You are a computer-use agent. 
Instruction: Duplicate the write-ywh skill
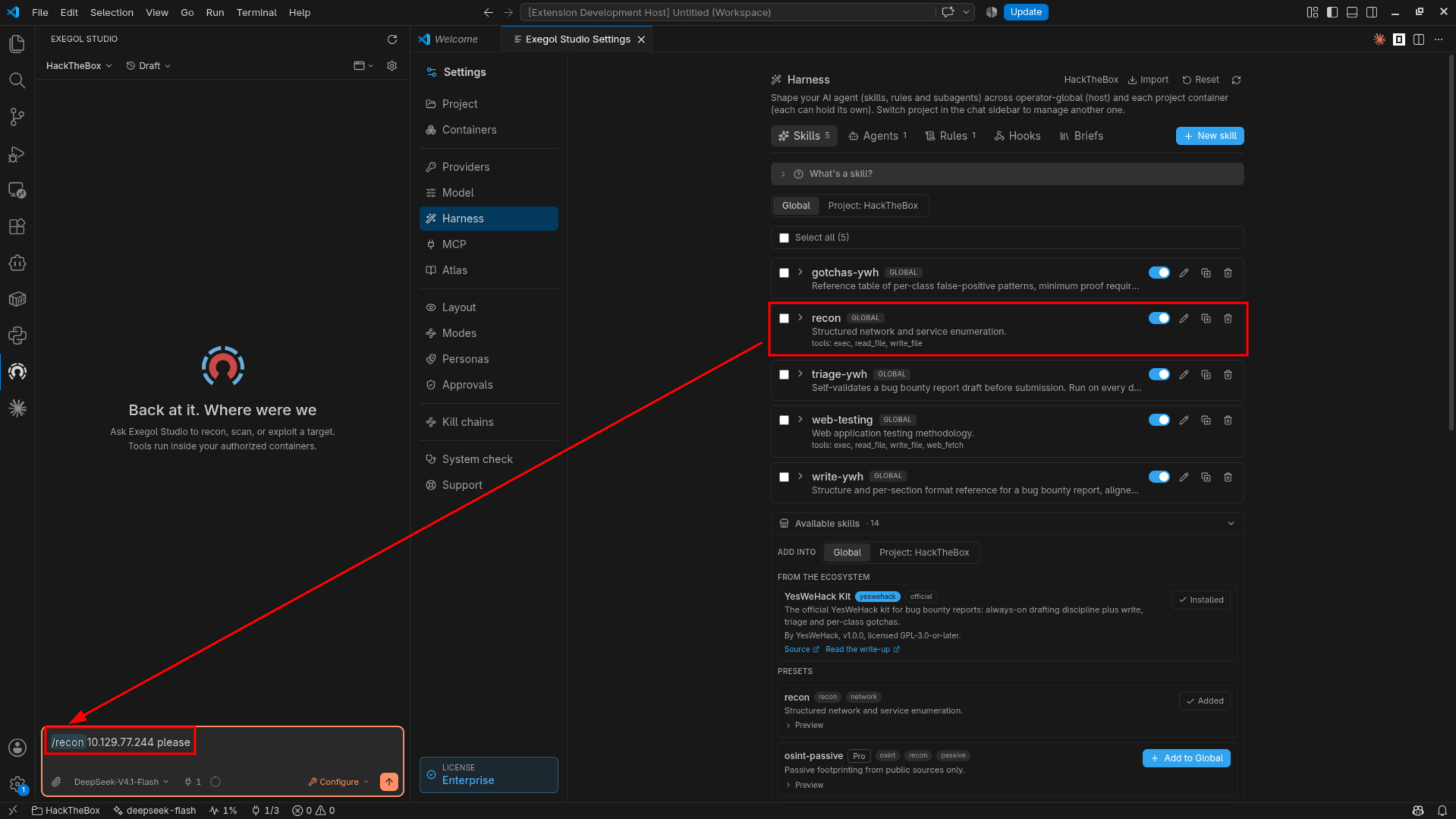coord(1206,477)
